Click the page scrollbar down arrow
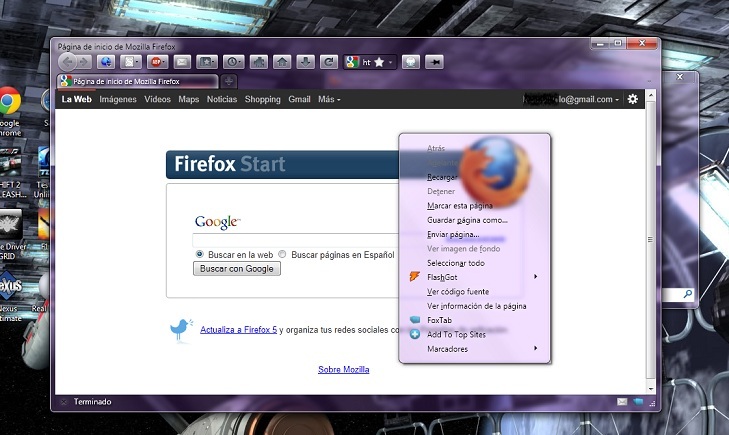Viewport: 729px width, 435px height. click(x=651, y=389)
